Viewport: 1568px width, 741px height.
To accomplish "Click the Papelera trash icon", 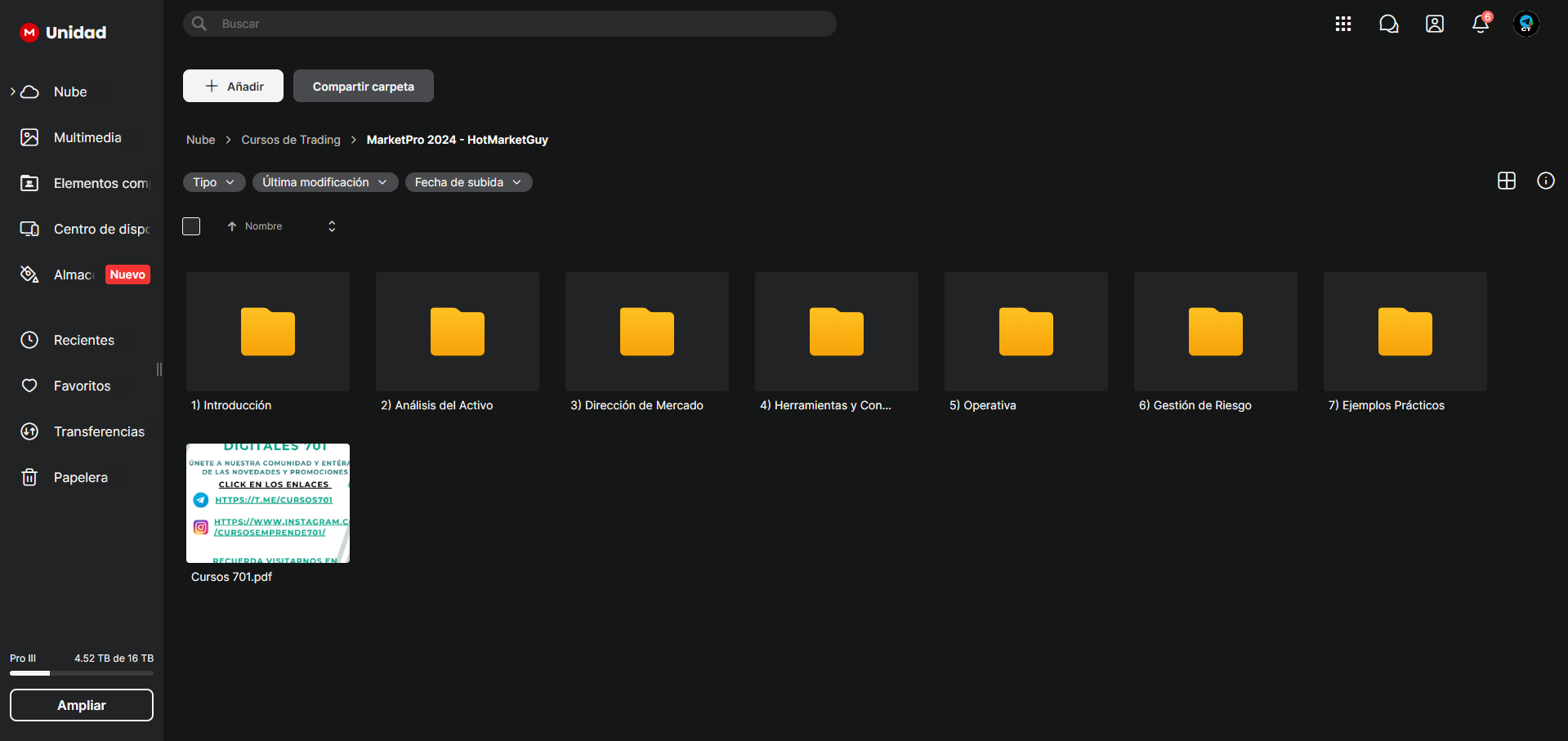I will click(x=29, y=477).
